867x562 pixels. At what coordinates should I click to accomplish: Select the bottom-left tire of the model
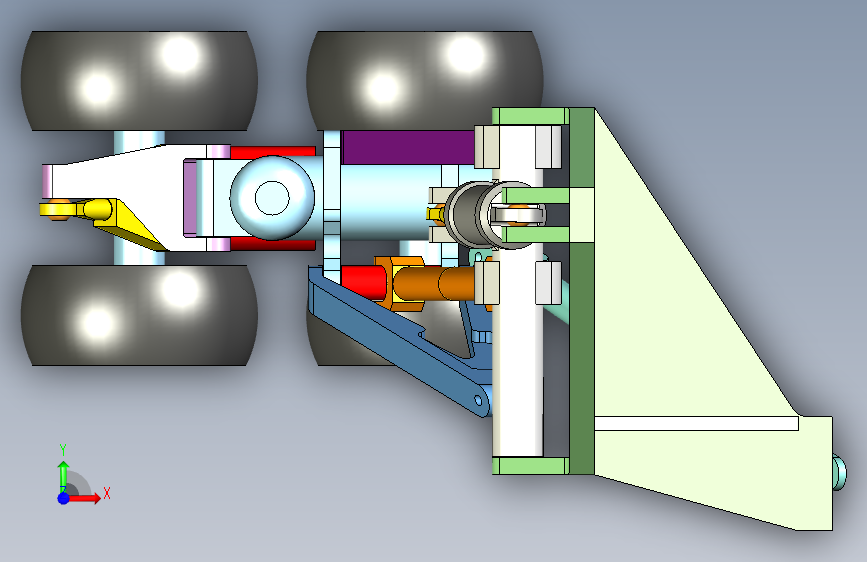pos(139,315)
